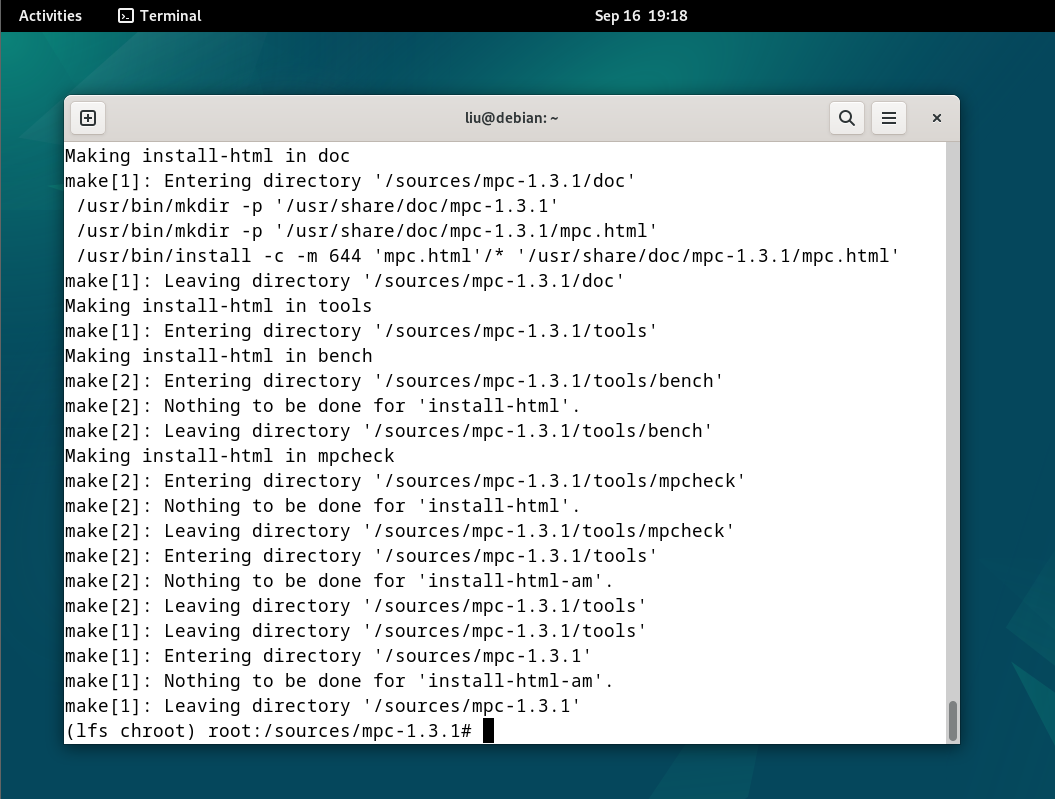Open the Activities overview
Image resolution: width=1055 pixels, height=799 pixels.
coord(50,15)
